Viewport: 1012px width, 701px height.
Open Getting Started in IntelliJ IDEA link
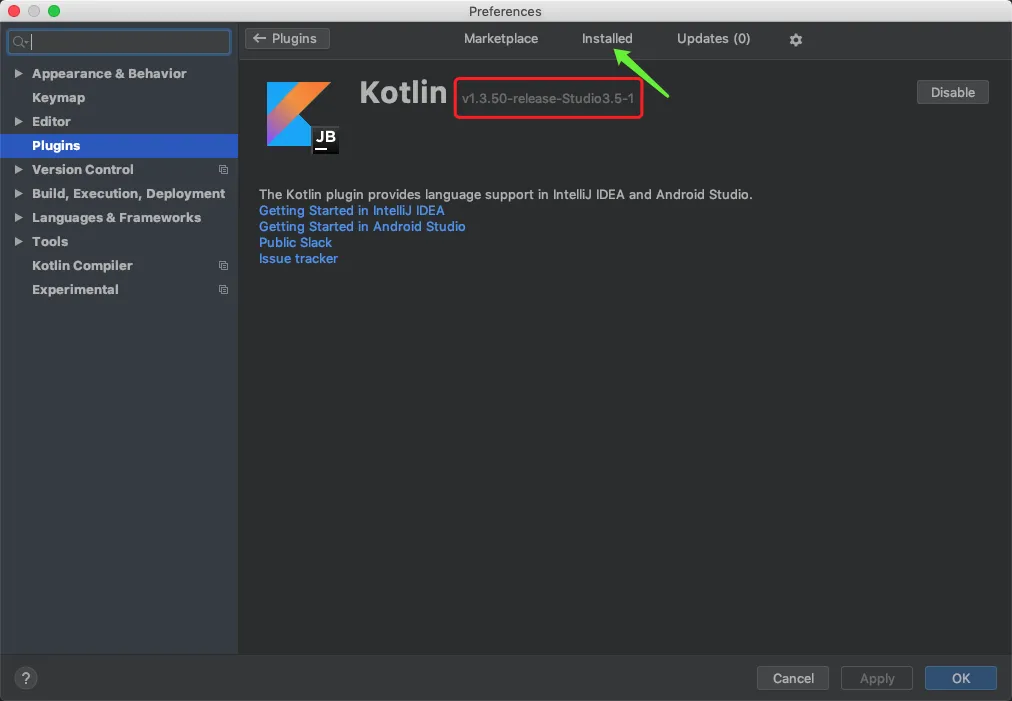[352, 210]
